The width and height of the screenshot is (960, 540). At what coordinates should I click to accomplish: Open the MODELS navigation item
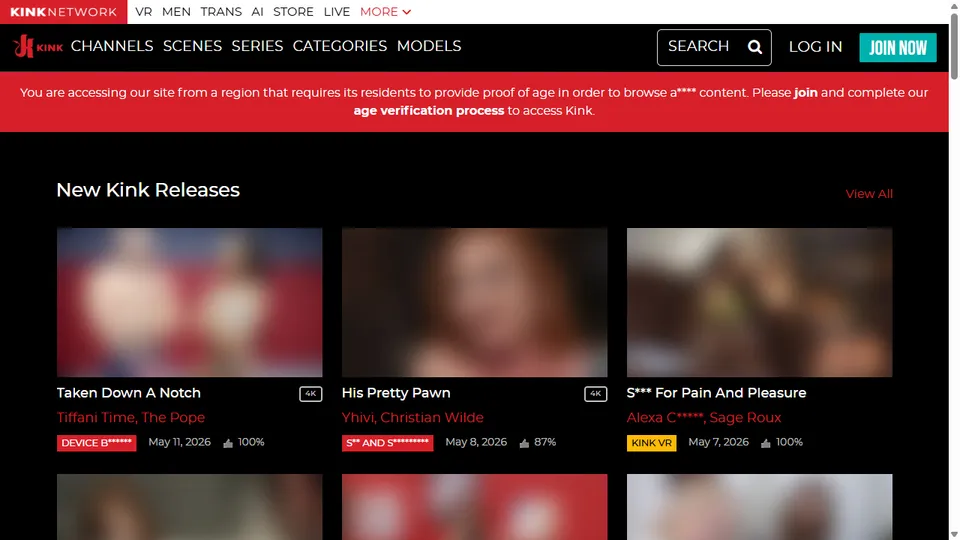point(429,46)
